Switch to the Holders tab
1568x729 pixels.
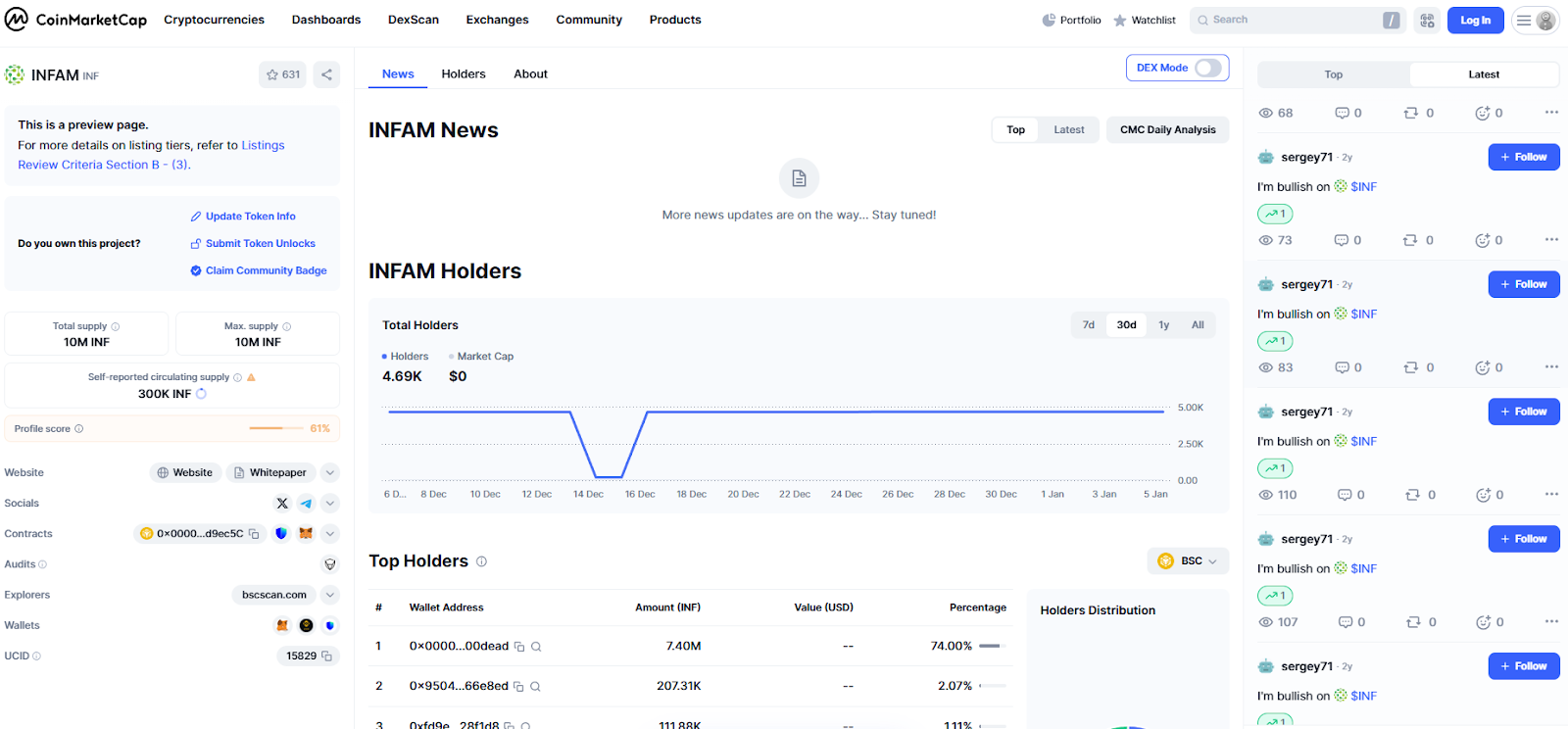[463, 74]
